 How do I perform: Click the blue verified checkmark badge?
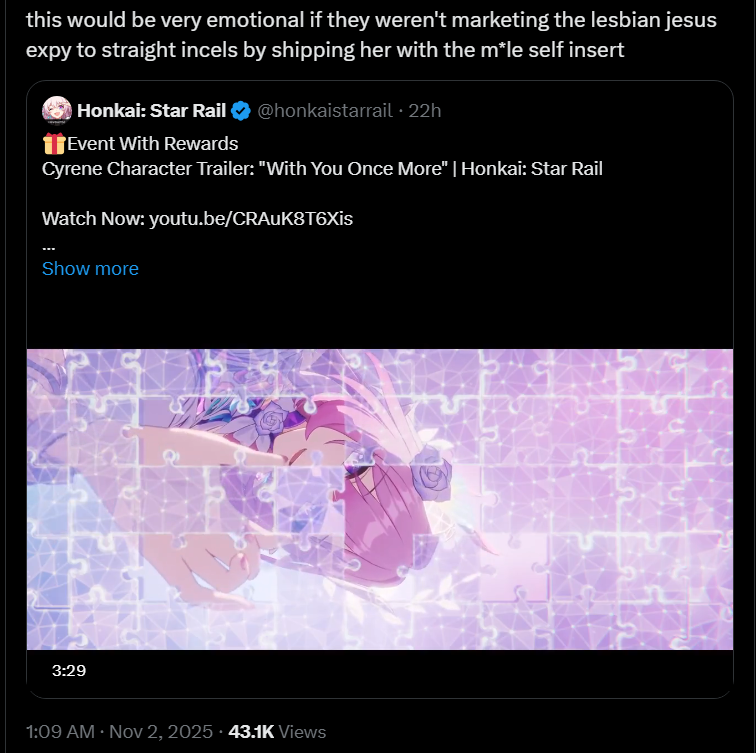pyautogui.click(x=241, y=111)
